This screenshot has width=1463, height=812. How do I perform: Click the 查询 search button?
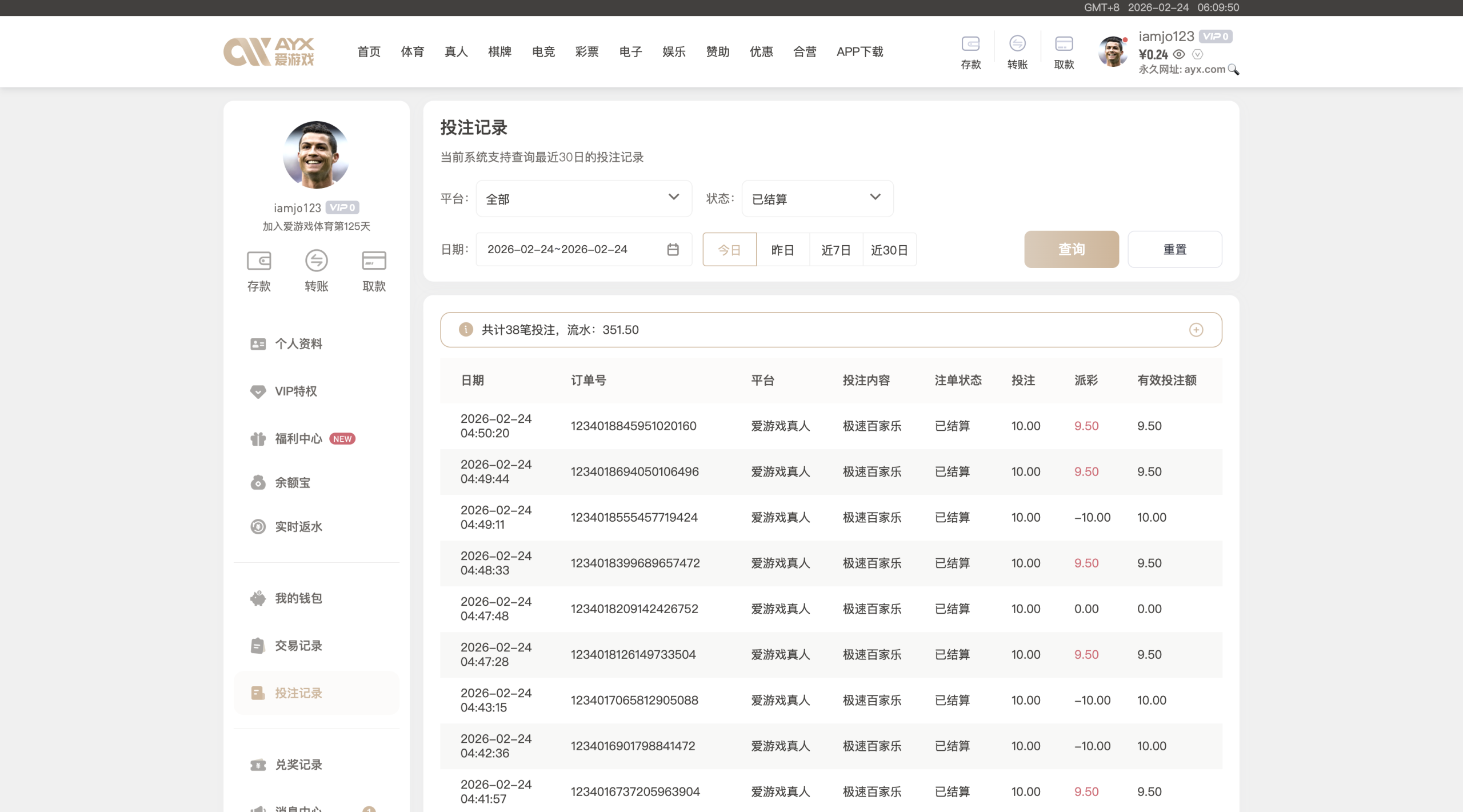[1071, 250]
